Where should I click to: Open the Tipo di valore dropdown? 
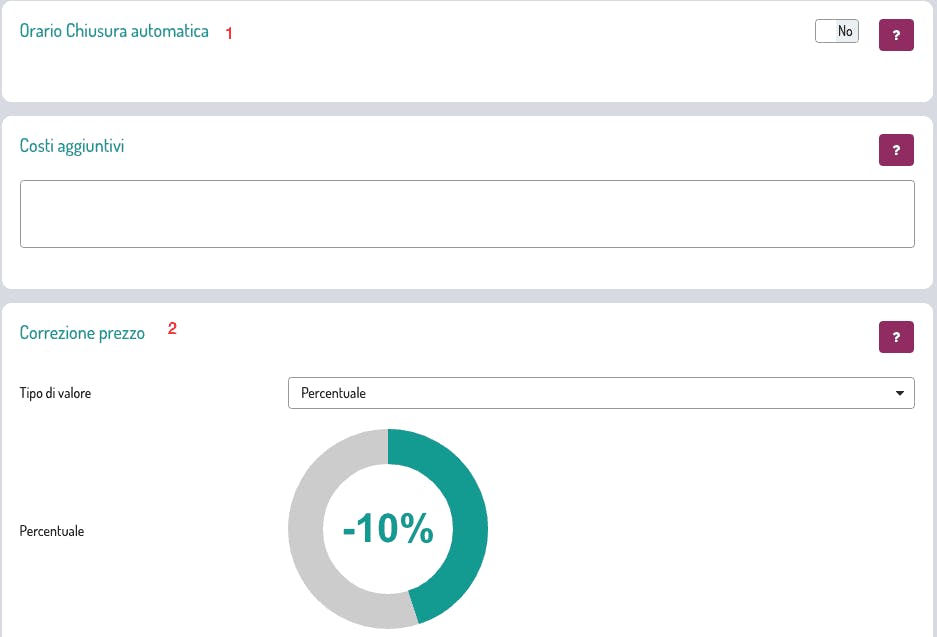tap(601, 393)
